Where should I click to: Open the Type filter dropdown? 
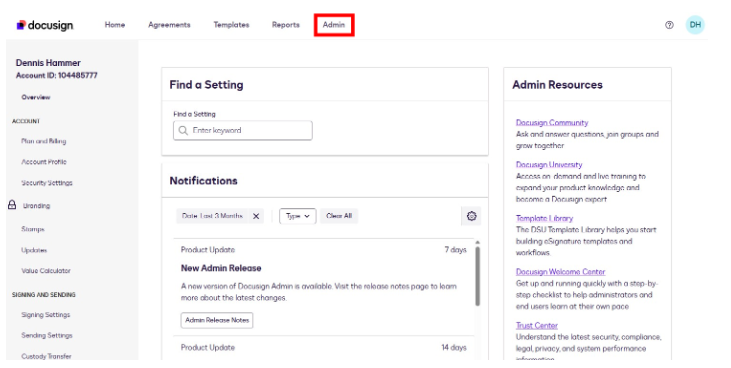pos(297,216)
